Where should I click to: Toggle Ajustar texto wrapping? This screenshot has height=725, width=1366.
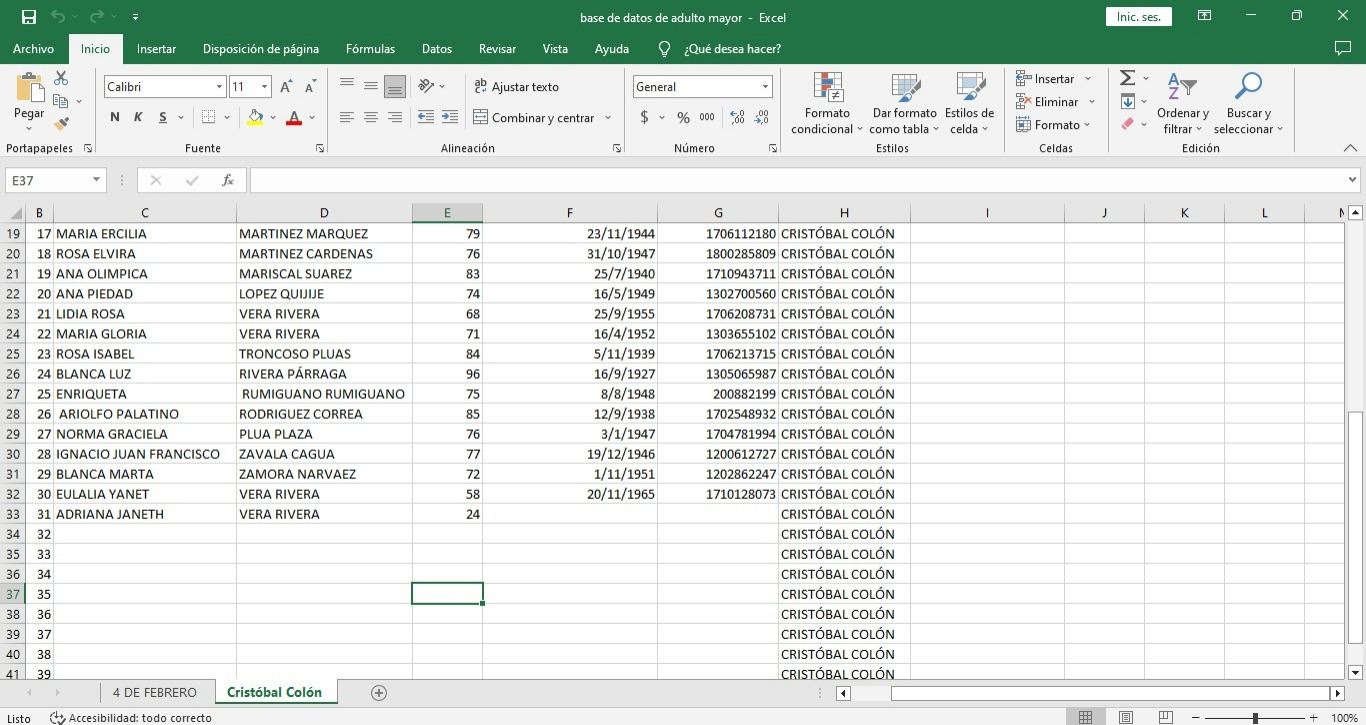point(516,87)
